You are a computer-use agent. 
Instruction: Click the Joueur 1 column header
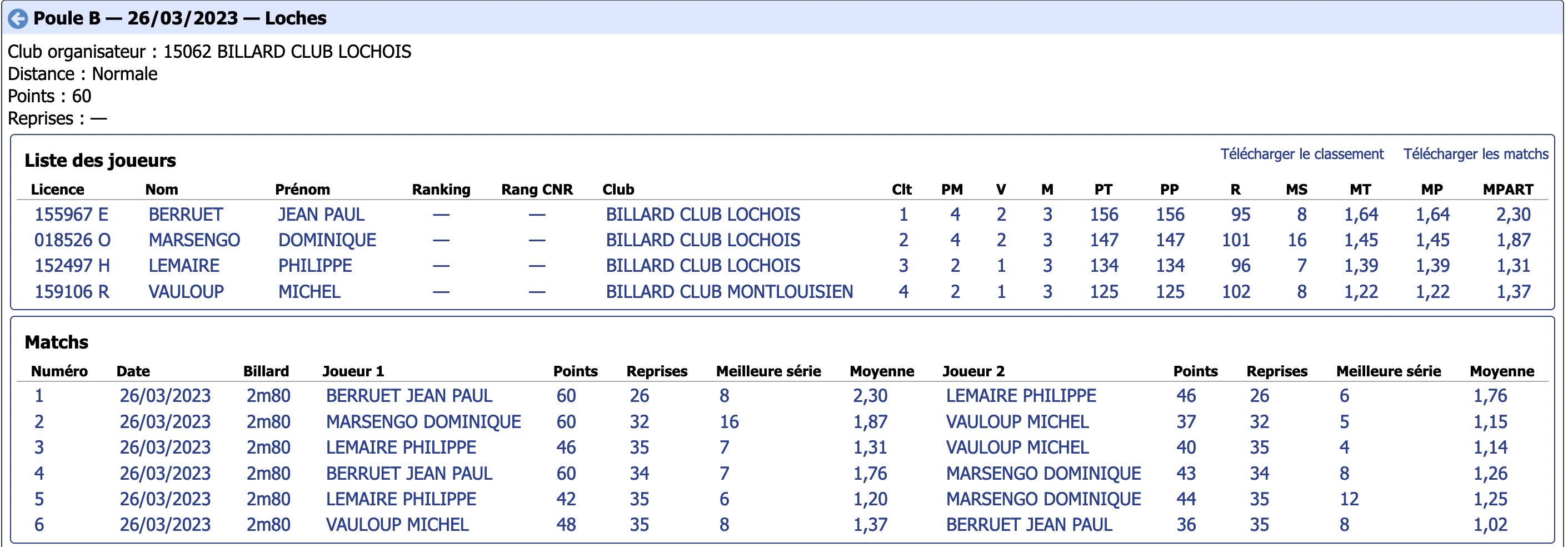[x=353, y=371]
